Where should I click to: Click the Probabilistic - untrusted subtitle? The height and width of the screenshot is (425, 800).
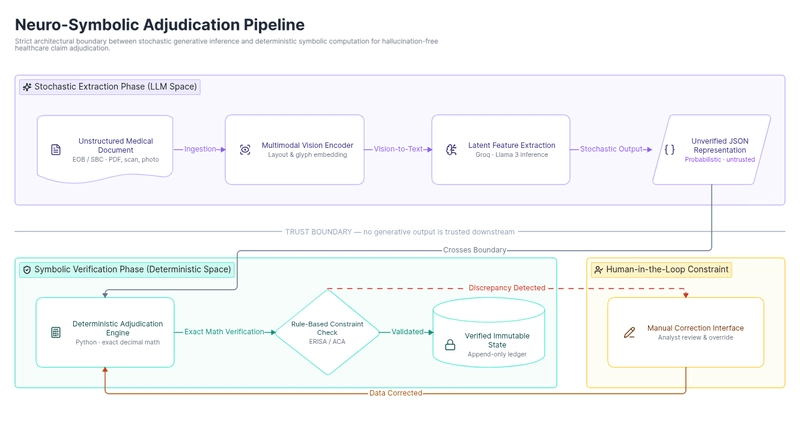[720, 160]
